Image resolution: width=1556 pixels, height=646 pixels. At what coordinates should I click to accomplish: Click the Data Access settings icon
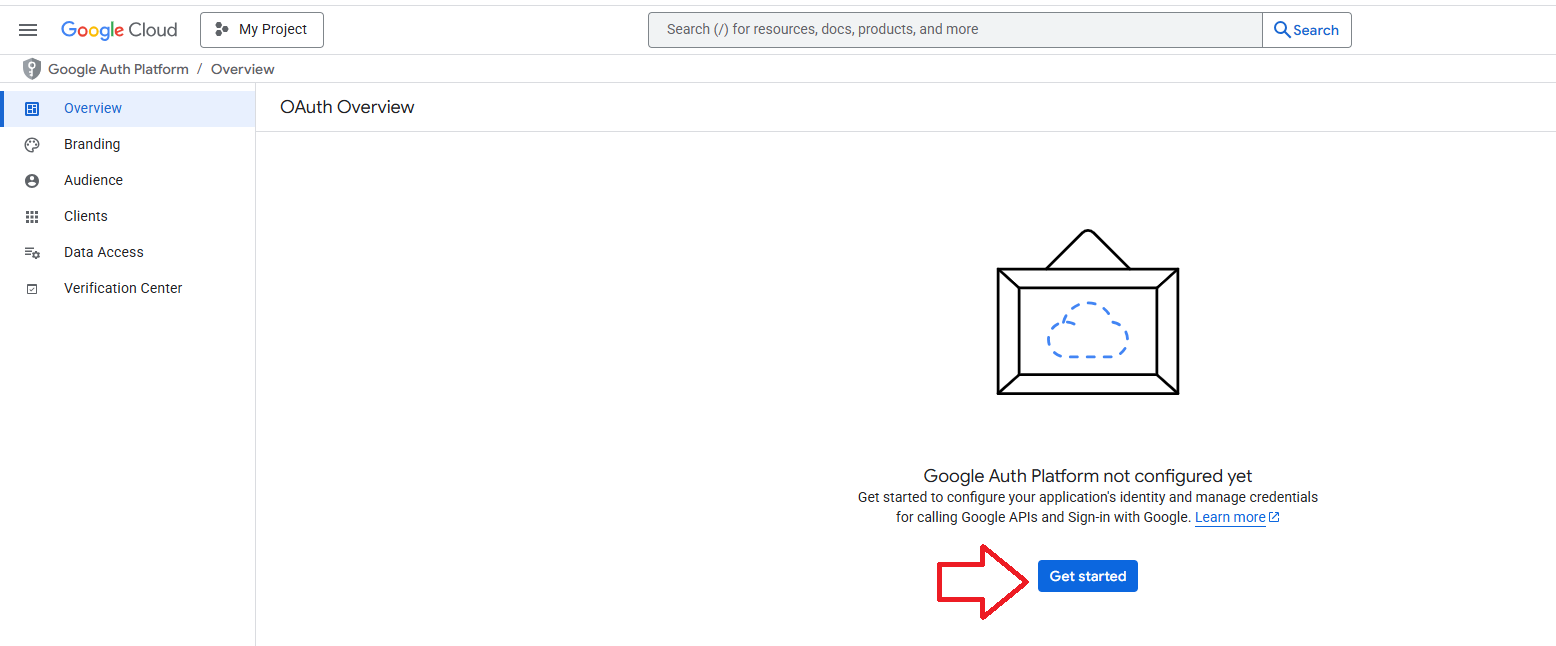(32, 252)
